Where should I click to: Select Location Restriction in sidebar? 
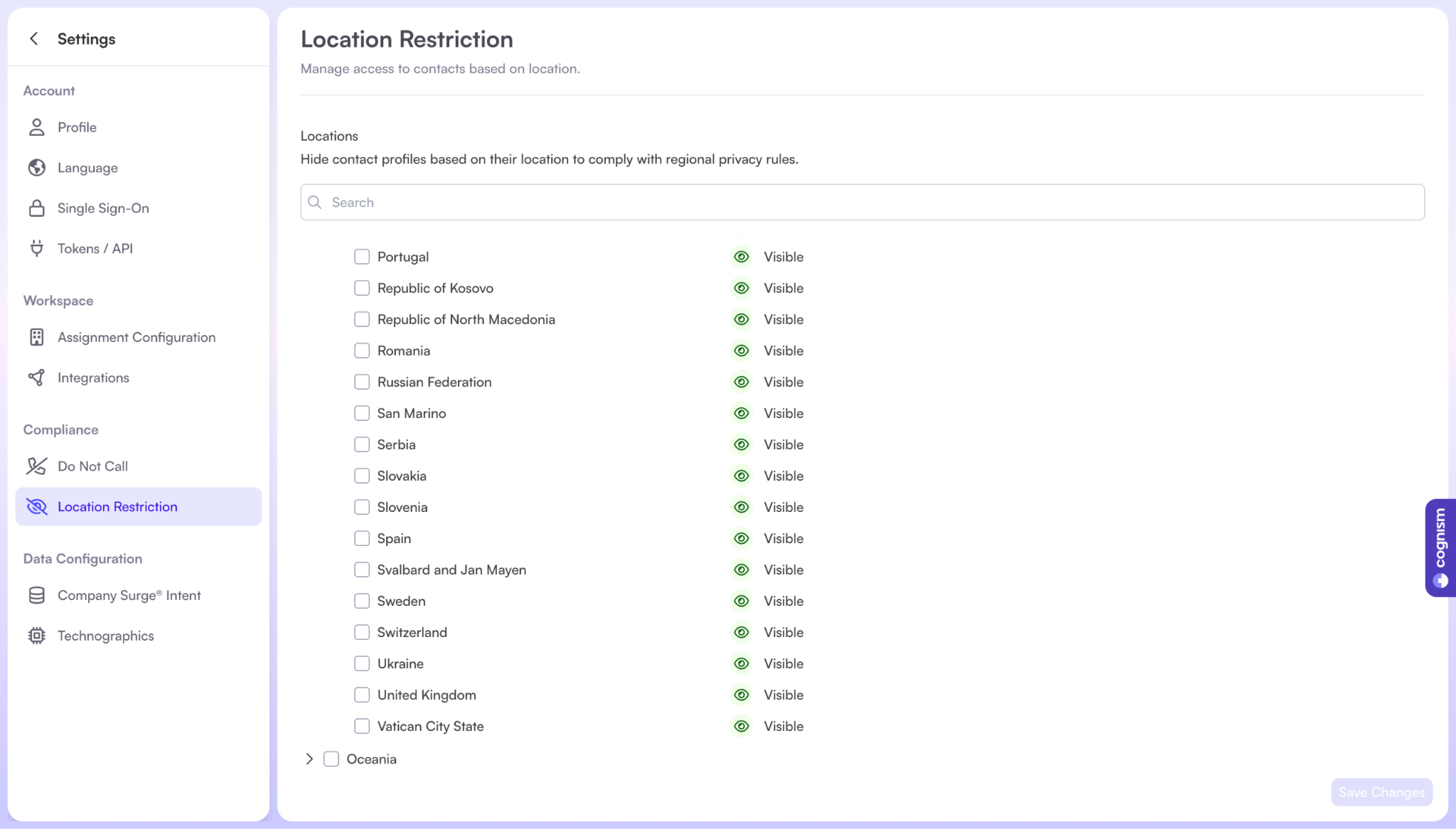point(117,506)
